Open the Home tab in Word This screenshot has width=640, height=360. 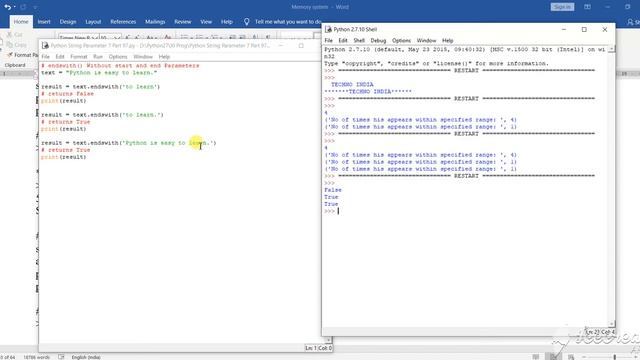click(x=21, y=22)
